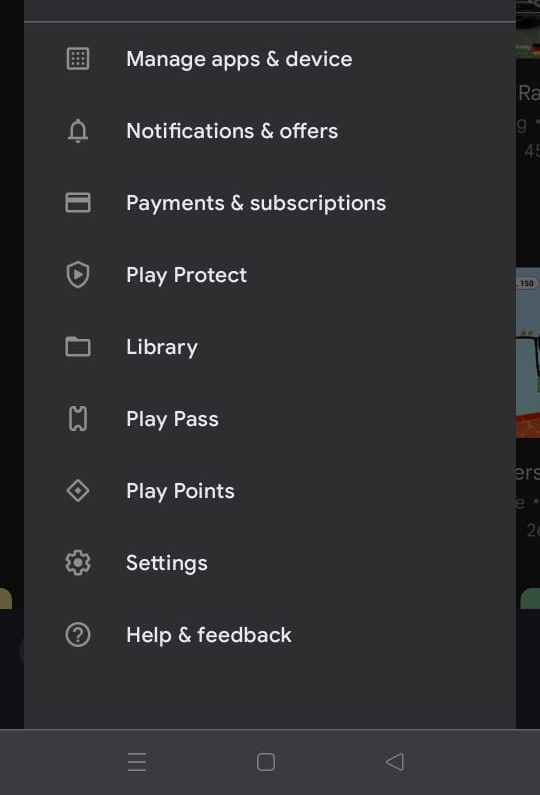Choose Play Pass from the menu
Image resolution: width=540 pixels, height=795 pixels.
click(172, 419)
